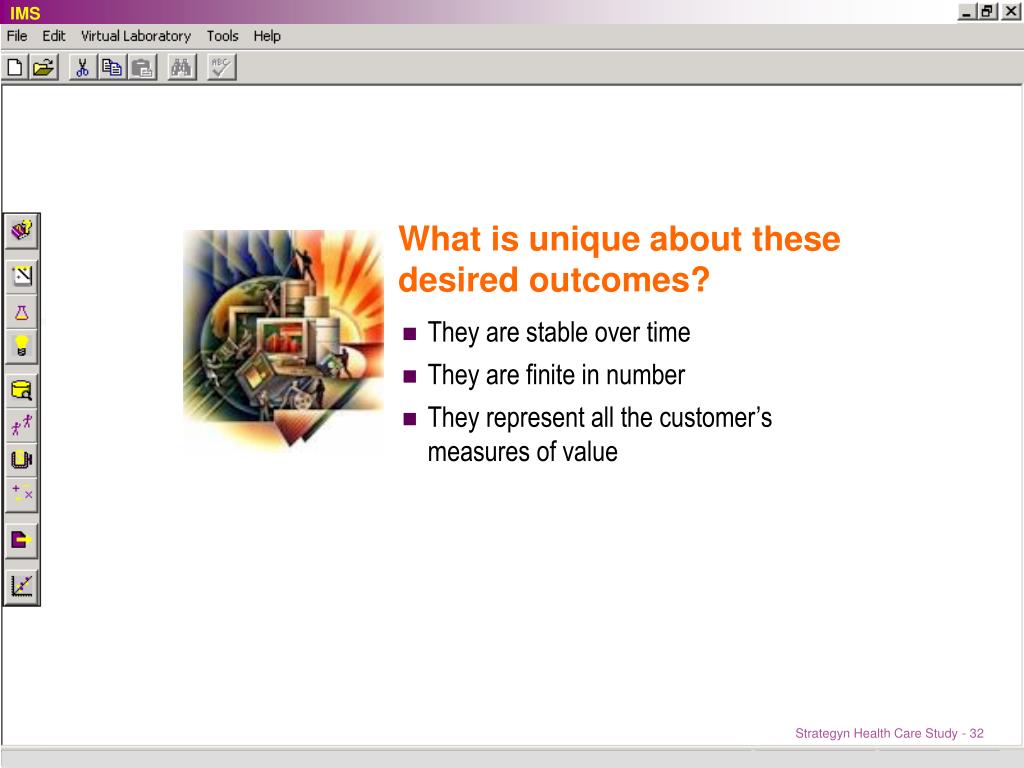Click bullet 'They represent all the customer's'
This screenshot has width=1024, height=768.
click(x=600, y=418)
